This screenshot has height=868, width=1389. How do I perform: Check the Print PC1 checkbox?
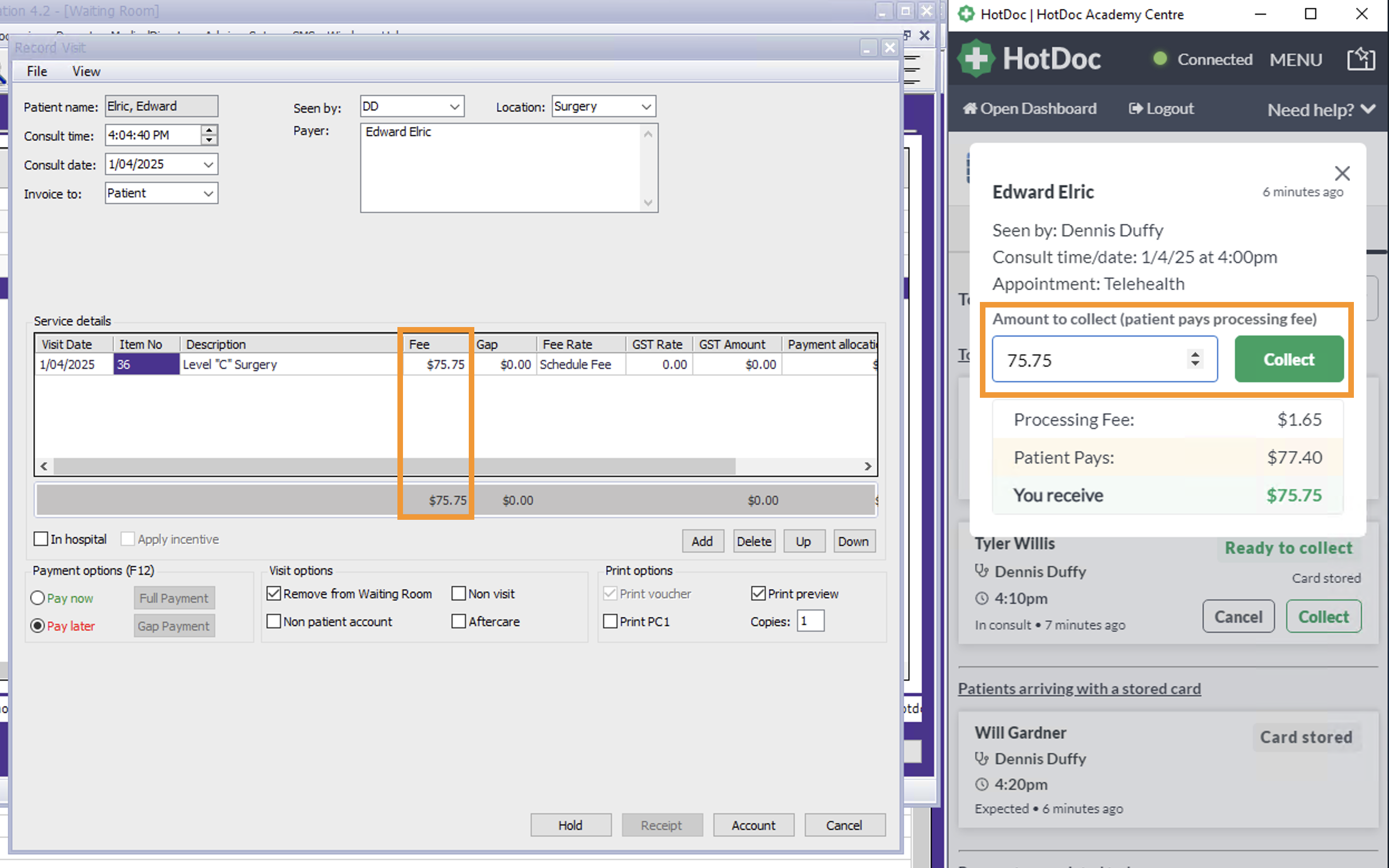tap(610, 622)
